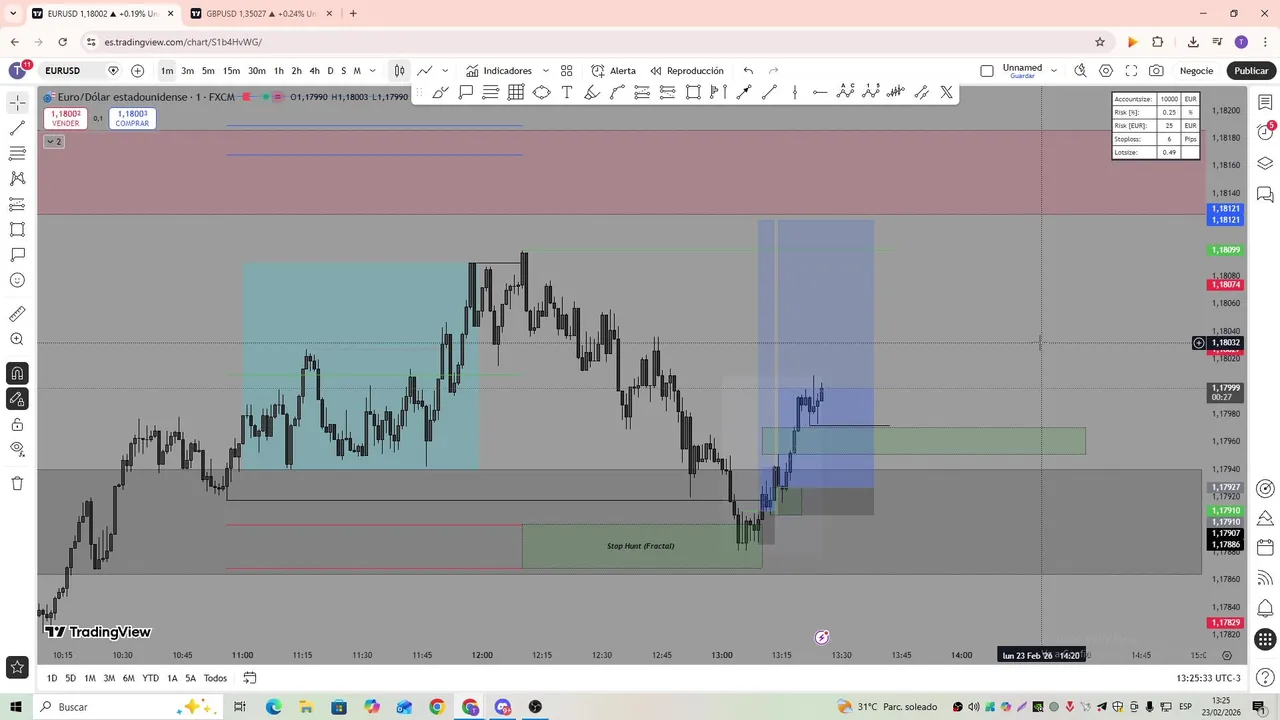
Task: Toggle magnet mode in left sidebar
Action: tap(17, 373)
